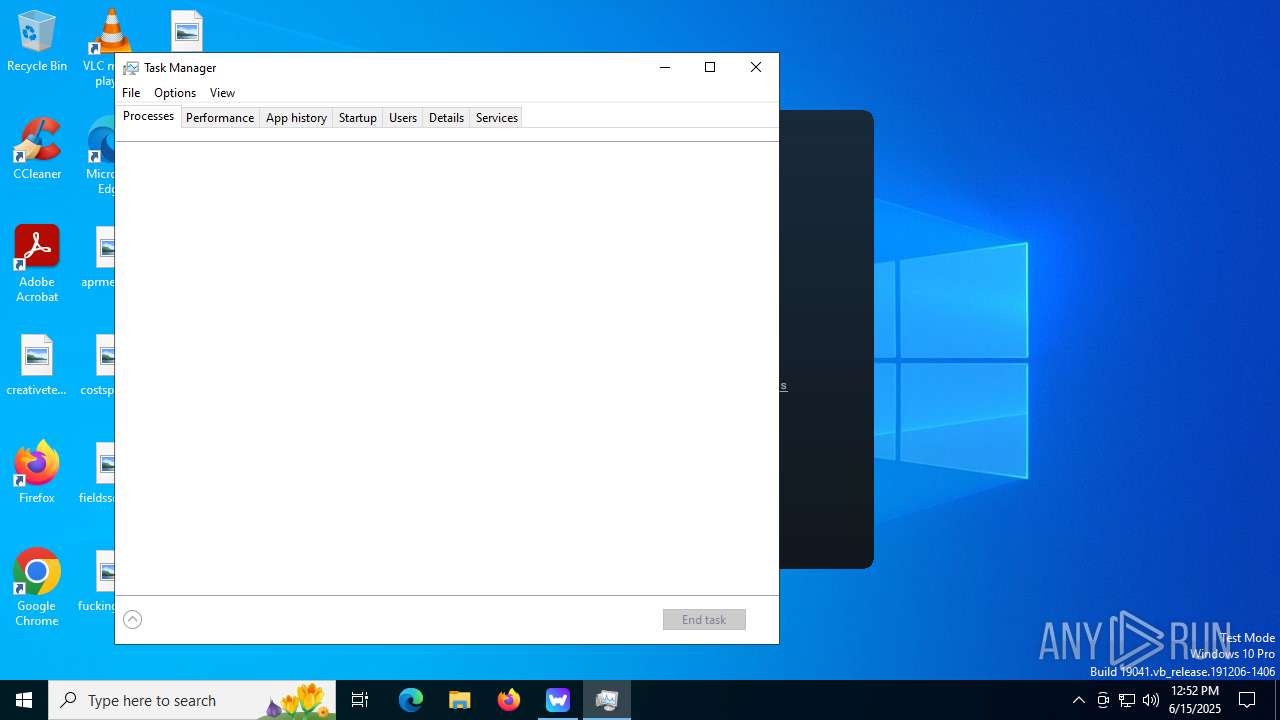The width and height of the screenshot is (1280, 720).
Task: Open the Options menu in Task Manager
Action: point(175,93)
